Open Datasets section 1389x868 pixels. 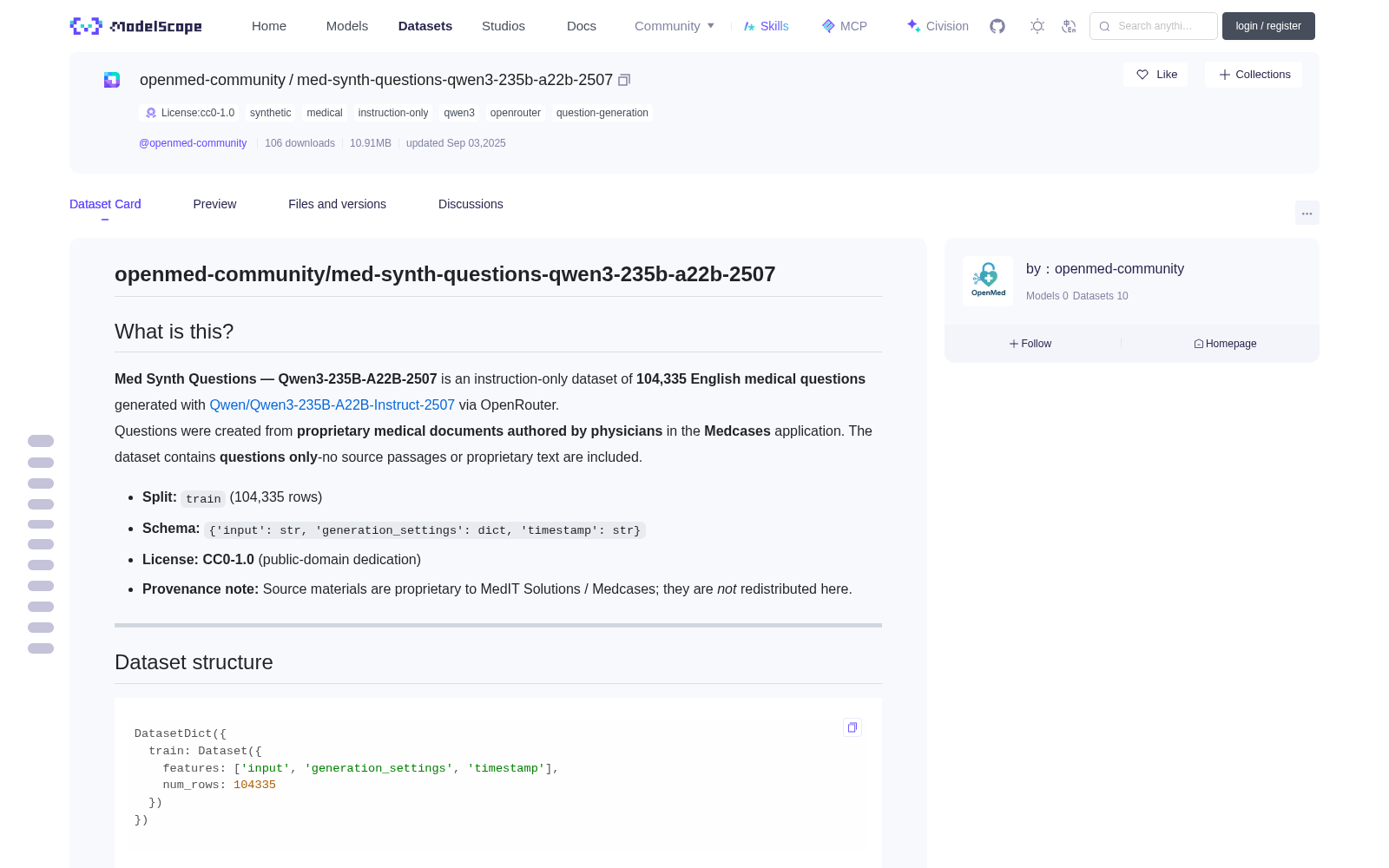[425, 26]
